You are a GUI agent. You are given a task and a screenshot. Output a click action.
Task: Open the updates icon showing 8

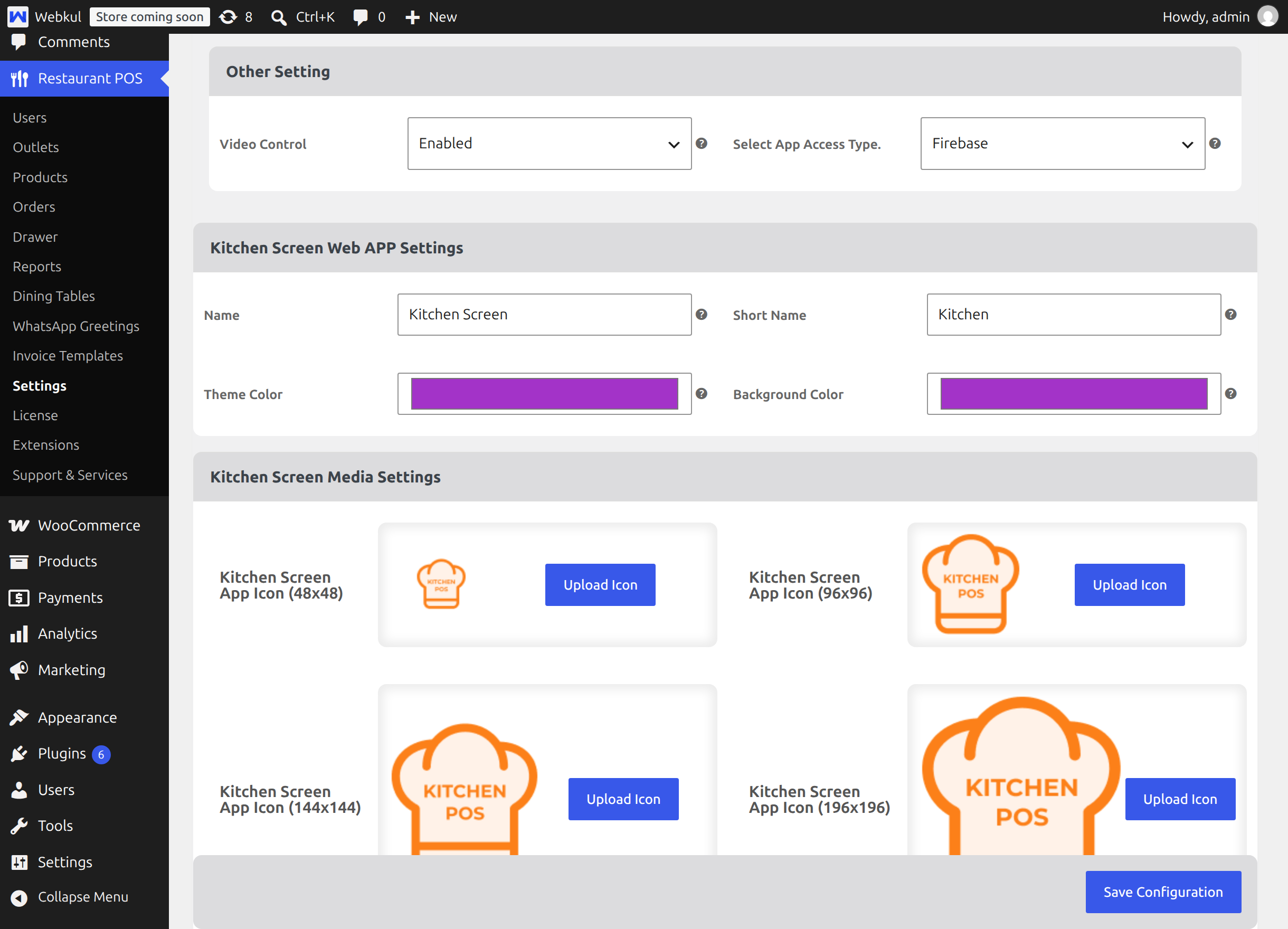coord(228,17)
